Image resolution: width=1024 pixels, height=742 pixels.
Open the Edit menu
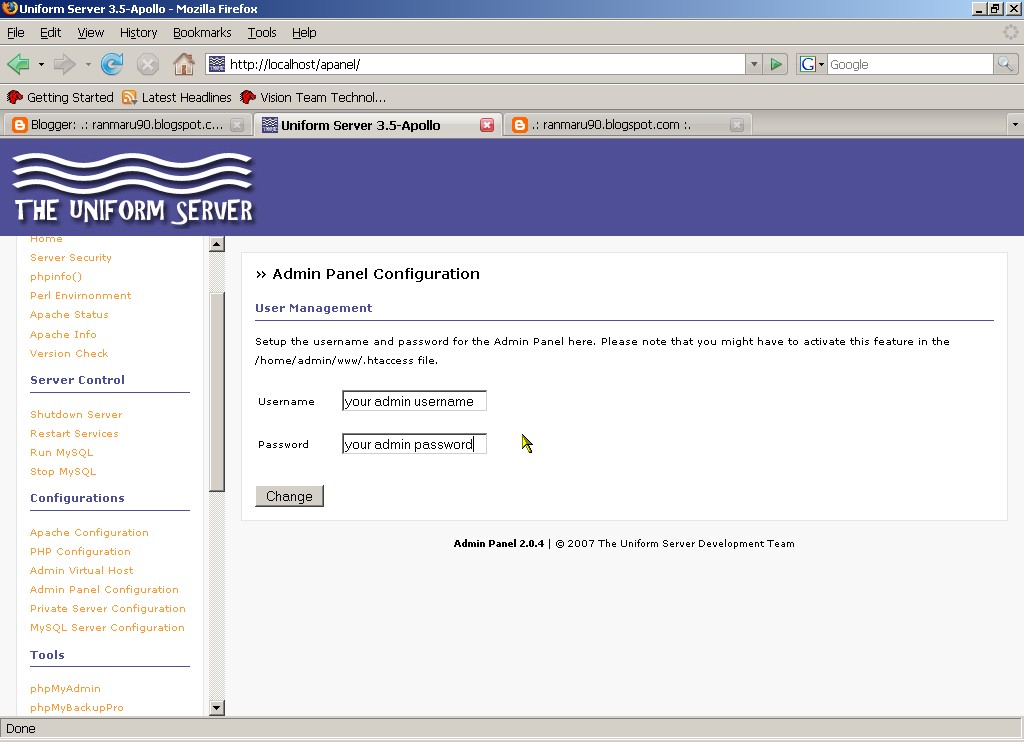pyautogui.click(x=50, y=33)
